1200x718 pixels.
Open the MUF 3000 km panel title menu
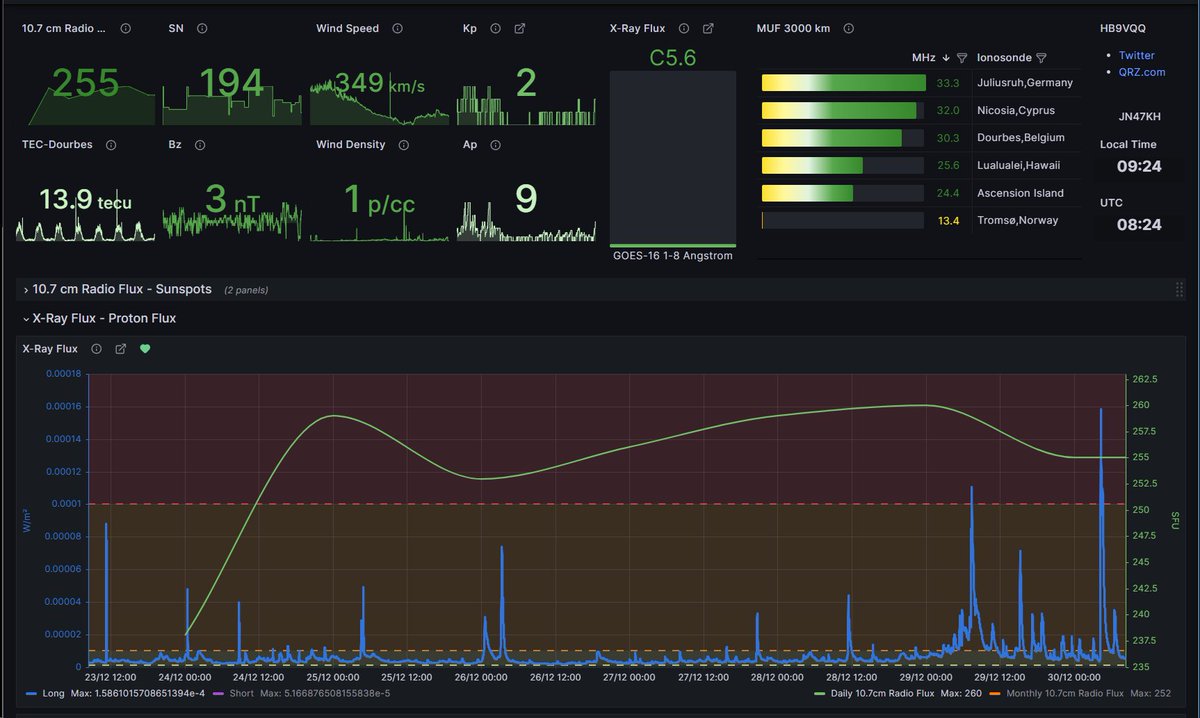[x=794, y=29]
